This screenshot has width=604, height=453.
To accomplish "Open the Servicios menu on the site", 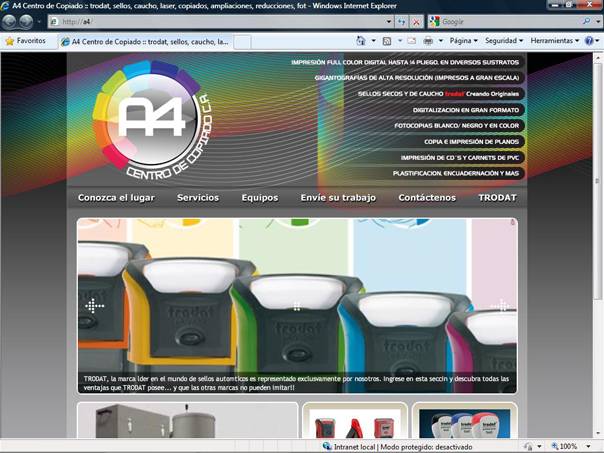I will (198, 198).
